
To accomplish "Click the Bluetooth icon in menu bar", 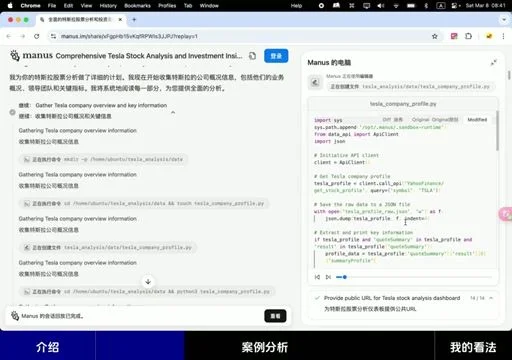I will (x=426, y=5).
